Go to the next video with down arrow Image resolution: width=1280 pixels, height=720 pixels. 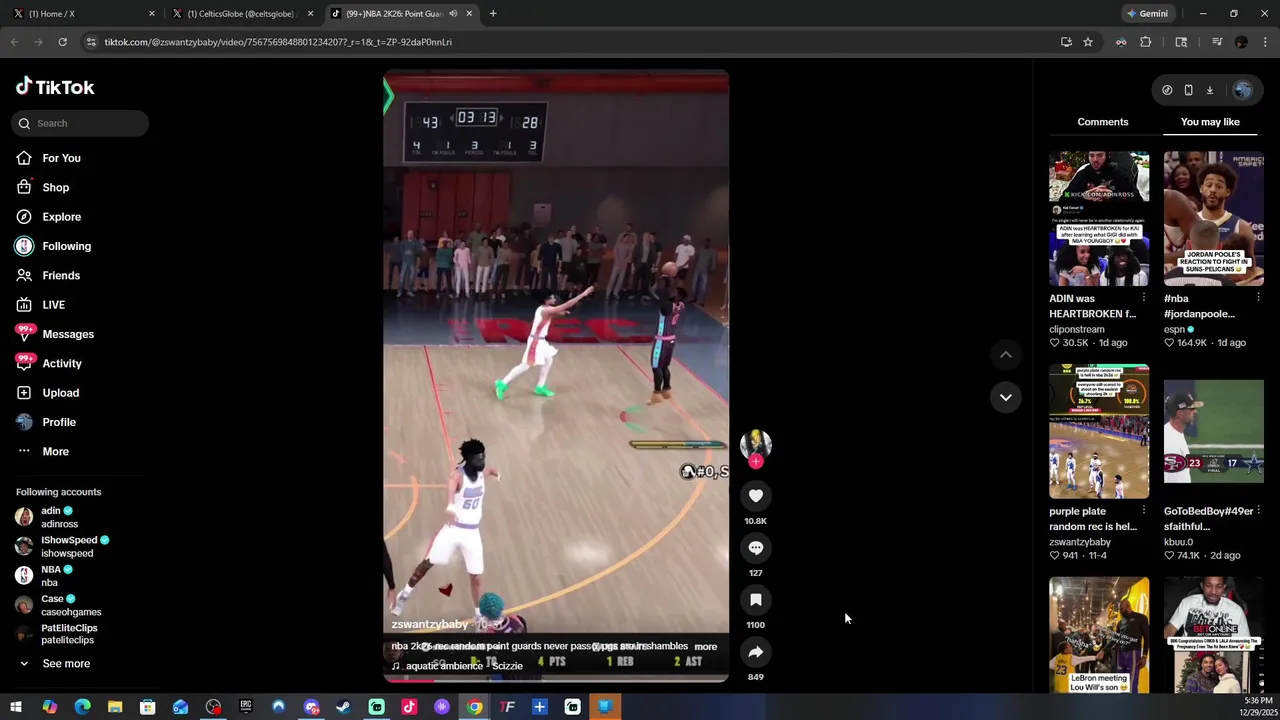coord(1006,397)
